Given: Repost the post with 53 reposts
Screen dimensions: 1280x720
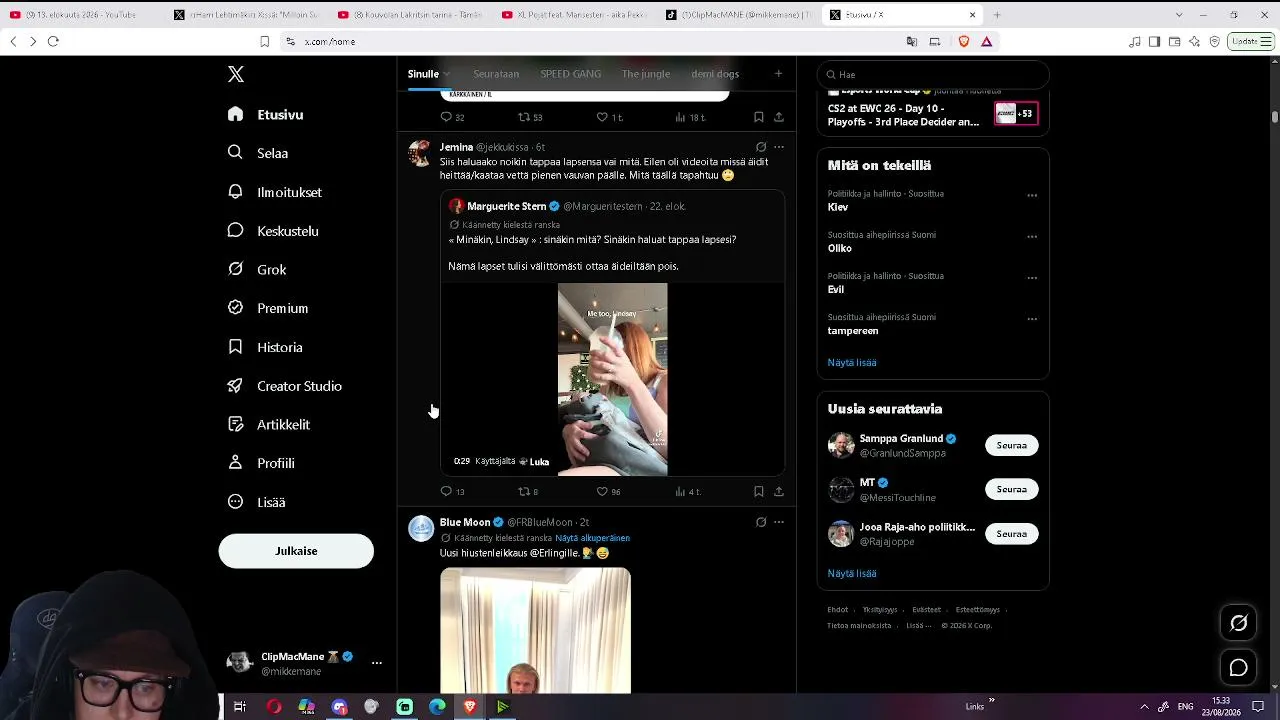Looking at the screenshot, I should (x=530, y=117).
